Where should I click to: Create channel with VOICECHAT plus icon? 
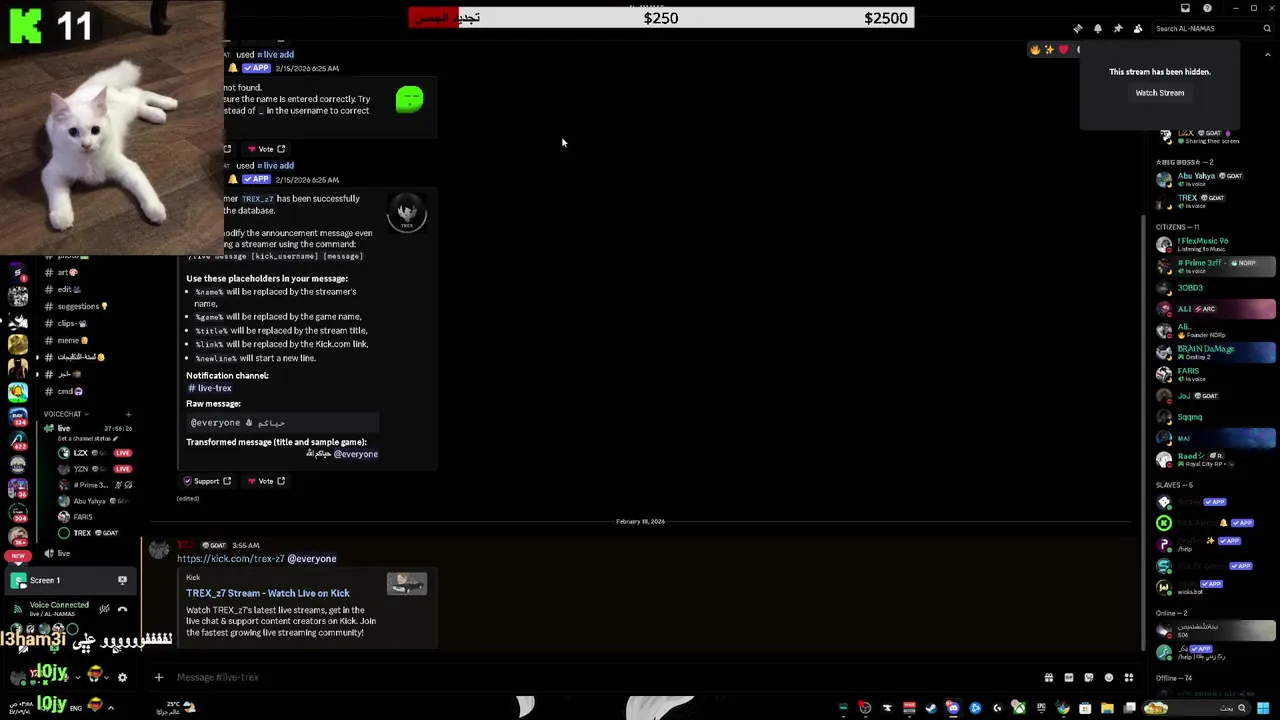coord(128,414)
